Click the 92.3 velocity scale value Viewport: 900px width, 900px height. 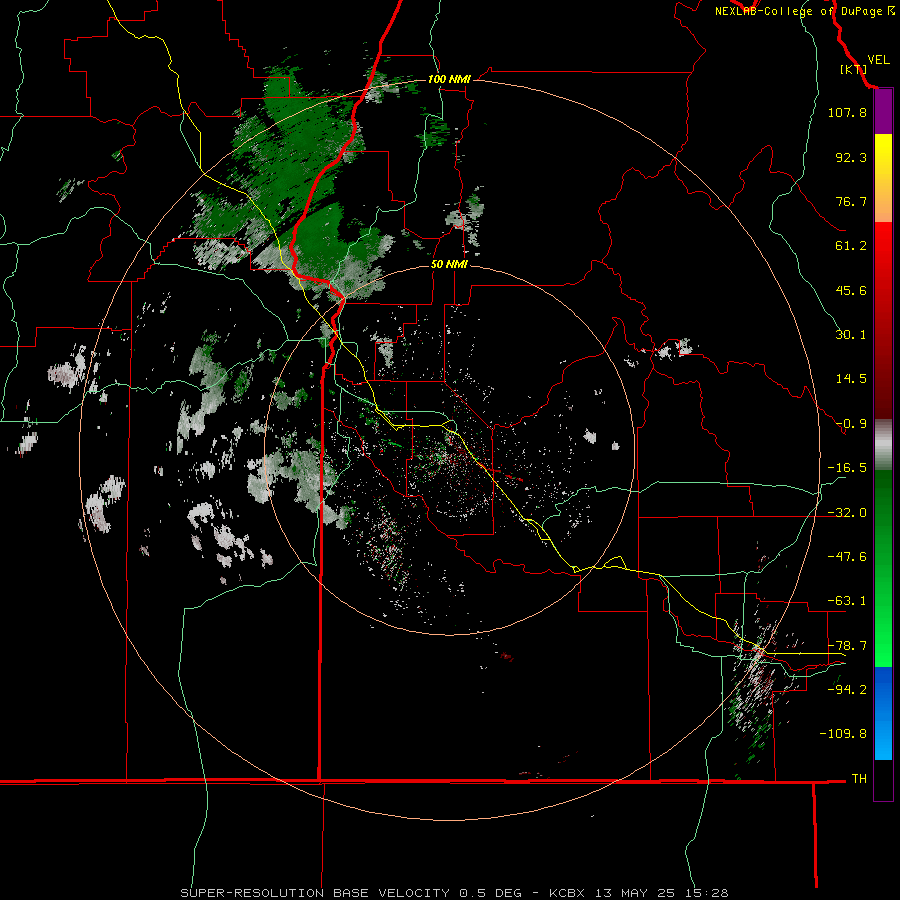[851, 157]
